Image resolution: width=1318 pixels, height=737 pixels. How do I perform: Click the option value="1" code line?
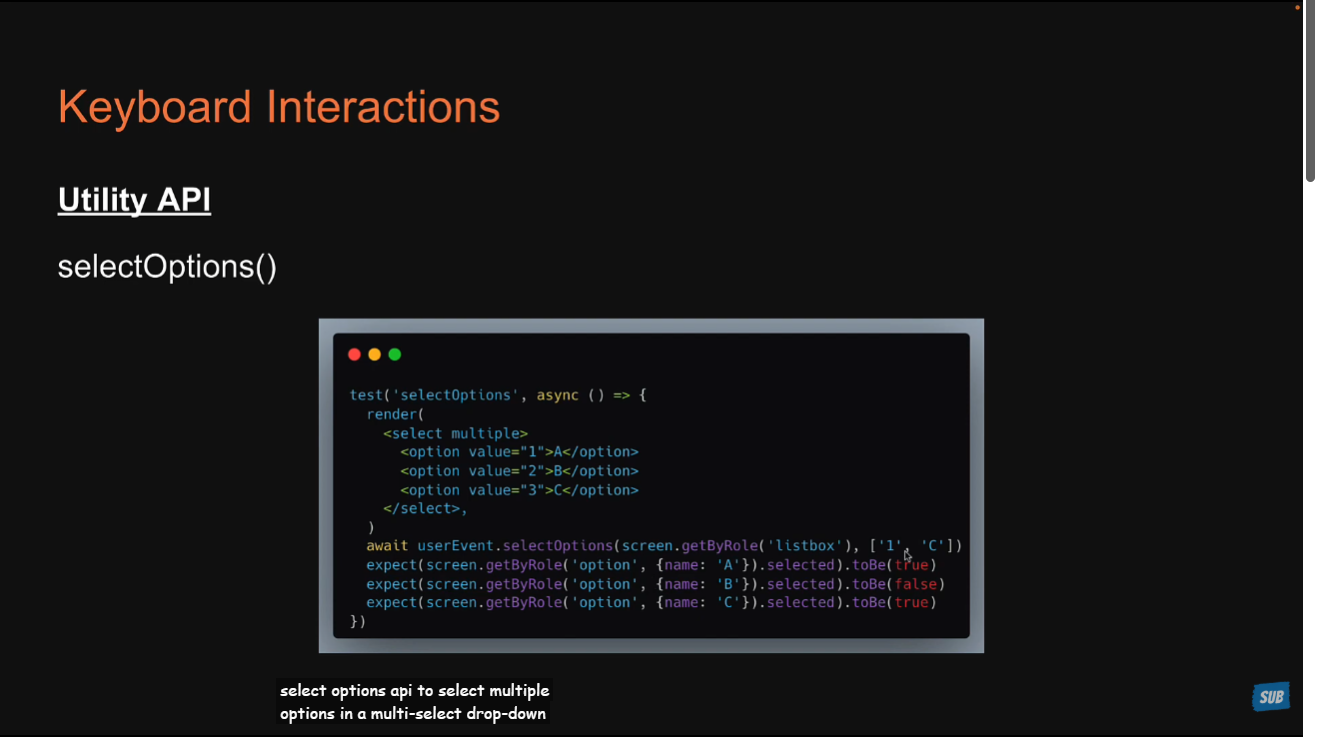[x=519, y=452]
